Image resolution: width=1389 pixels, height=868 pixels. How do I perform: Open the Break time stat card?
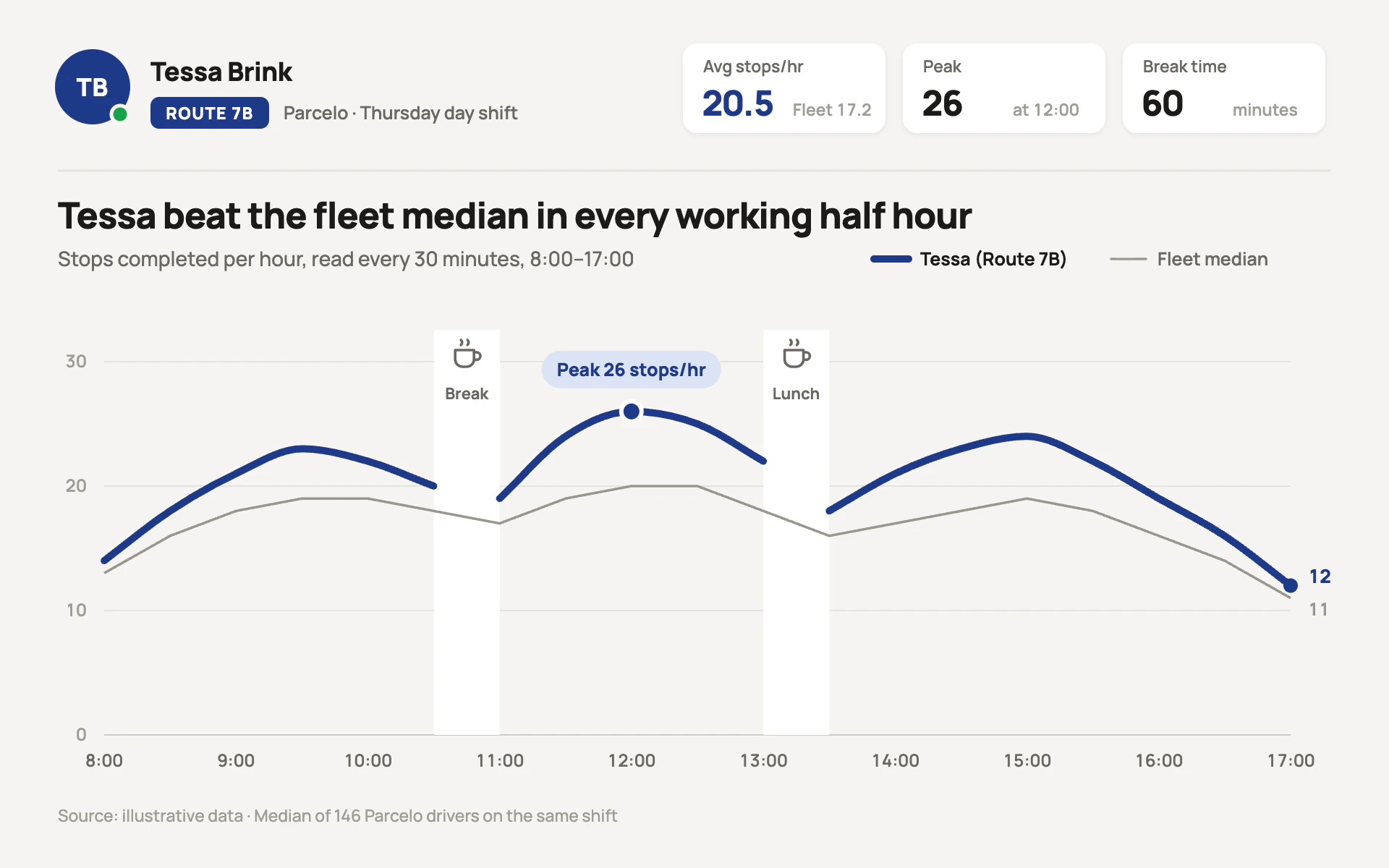(1224, 88)
